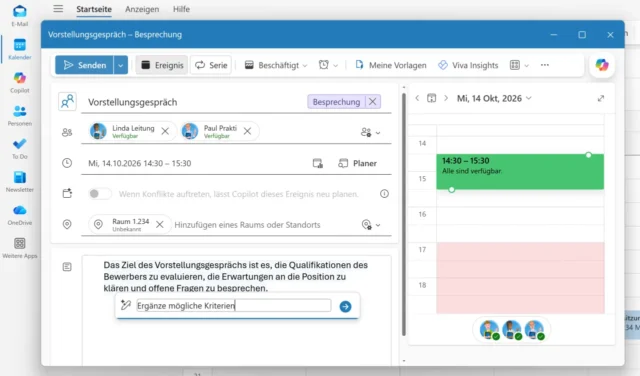Click the meeting description text
Image resolution: width=640 pixels, height=376 pixels.
[236, 276]
